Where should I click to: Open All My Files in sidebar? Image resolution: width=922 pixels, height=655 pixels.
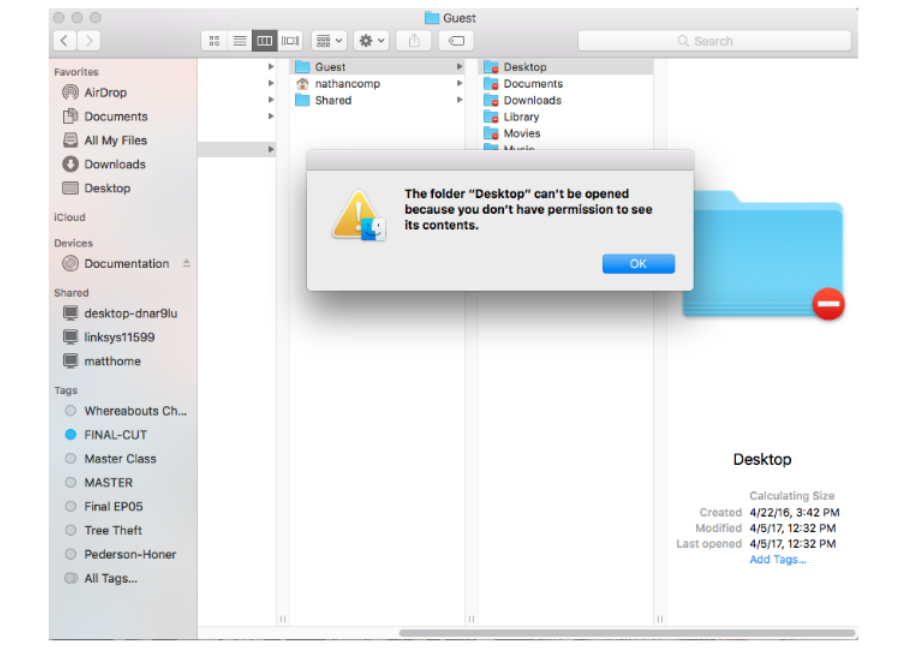[x=114, y=141]
